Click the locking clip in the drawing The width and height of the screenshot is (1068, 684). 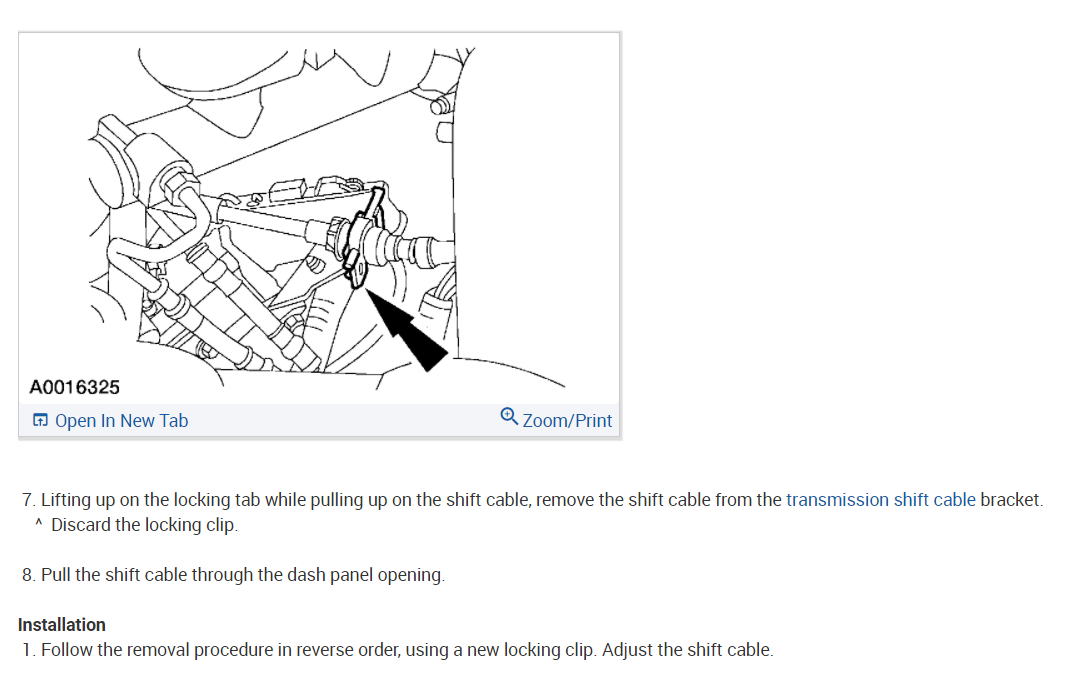[x=362, y=236]
